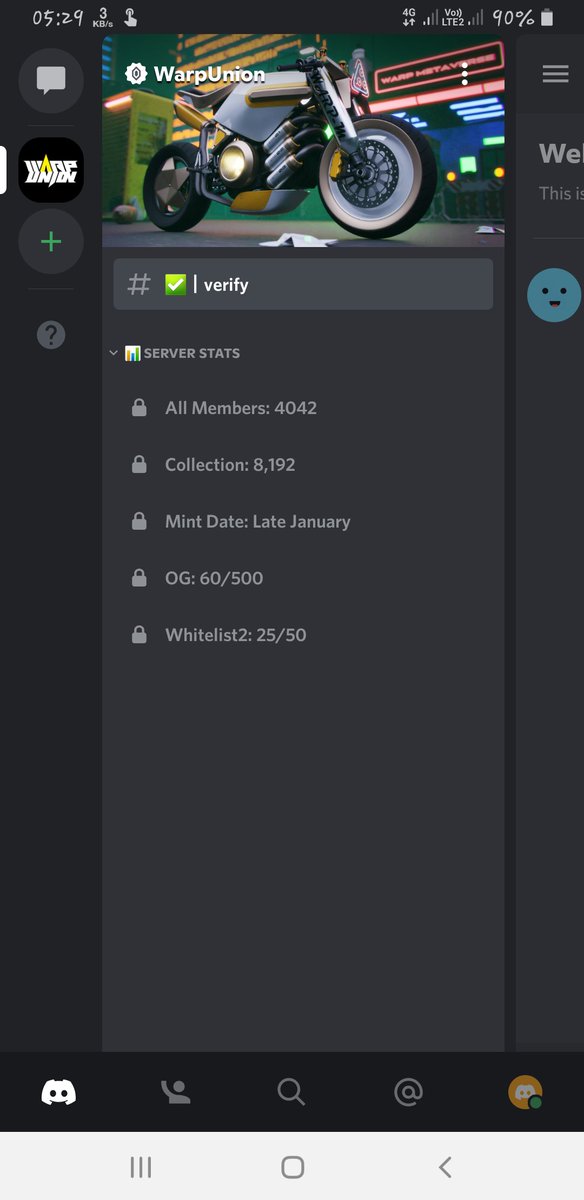
Task: Open the verify channel
Action: 303,284
